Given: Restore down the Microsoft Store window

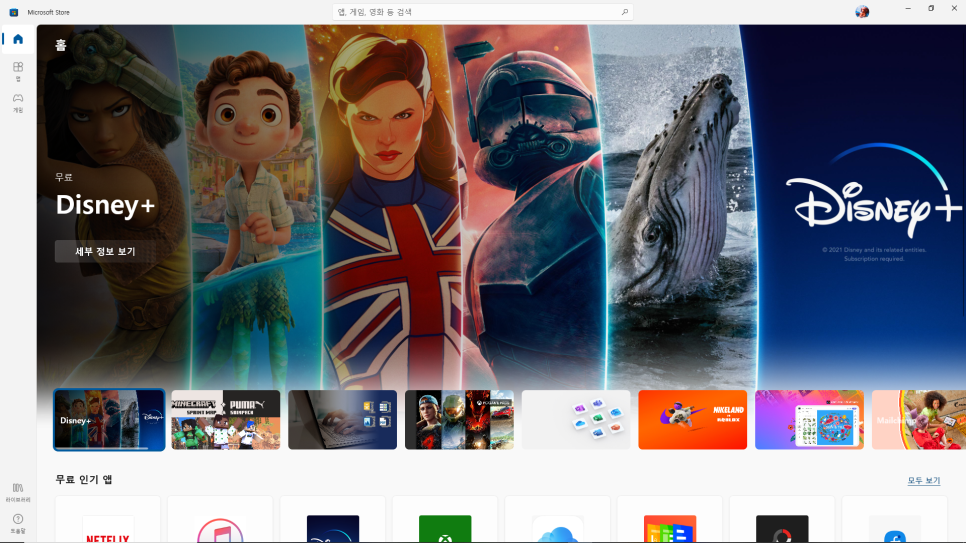Looking at the screenshot, I should click(x=931, y=9).
